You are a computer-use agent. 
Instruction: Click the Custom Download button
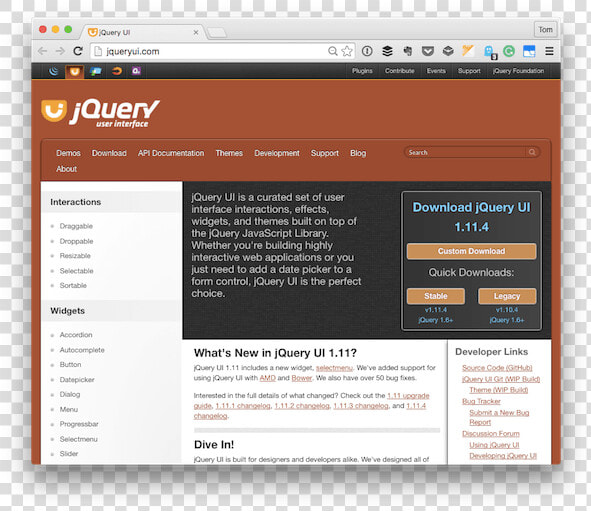click(472, 251)
